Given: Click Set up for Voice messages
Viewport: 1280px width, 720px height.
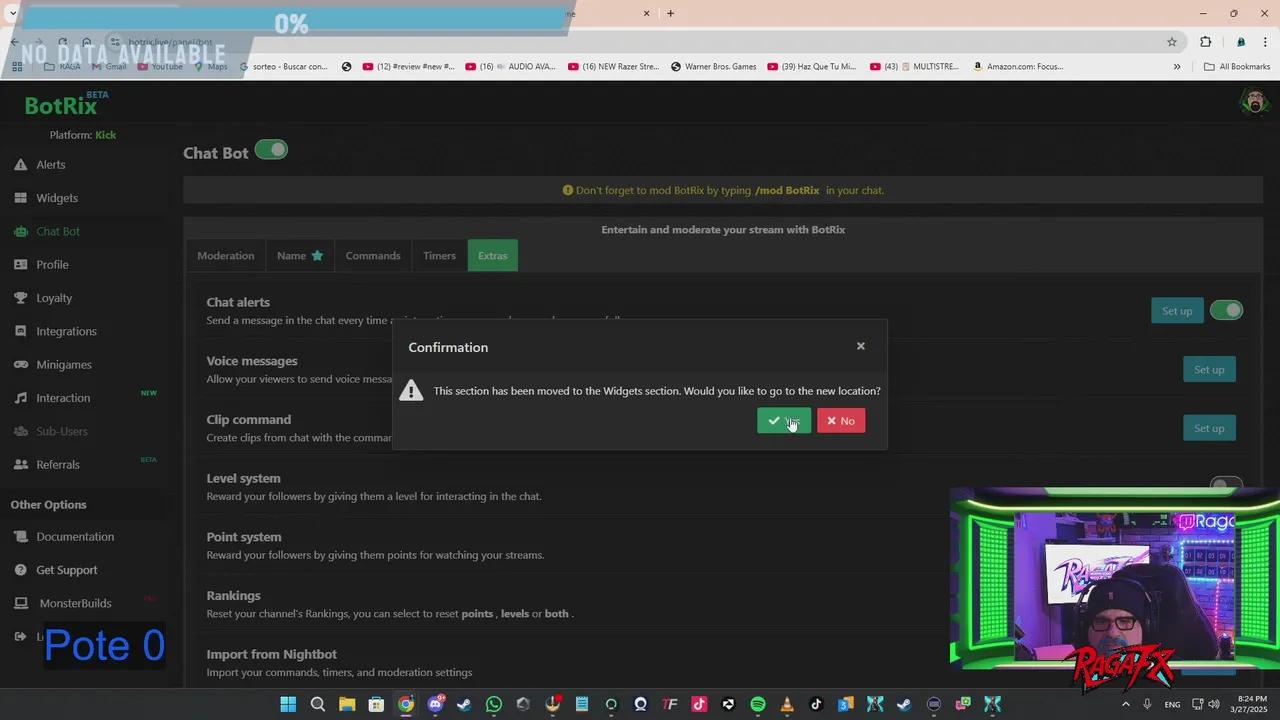Looking at the screenshot, I should tap(1209, 370).
